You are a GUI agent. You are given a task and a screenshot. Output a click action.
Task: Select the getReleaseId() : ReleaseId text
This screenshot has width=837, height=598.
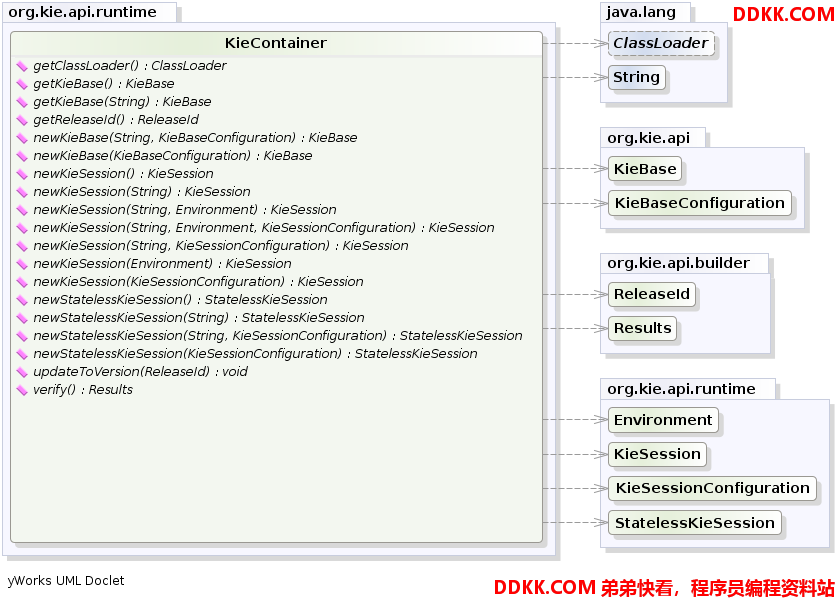pos(116,120)
